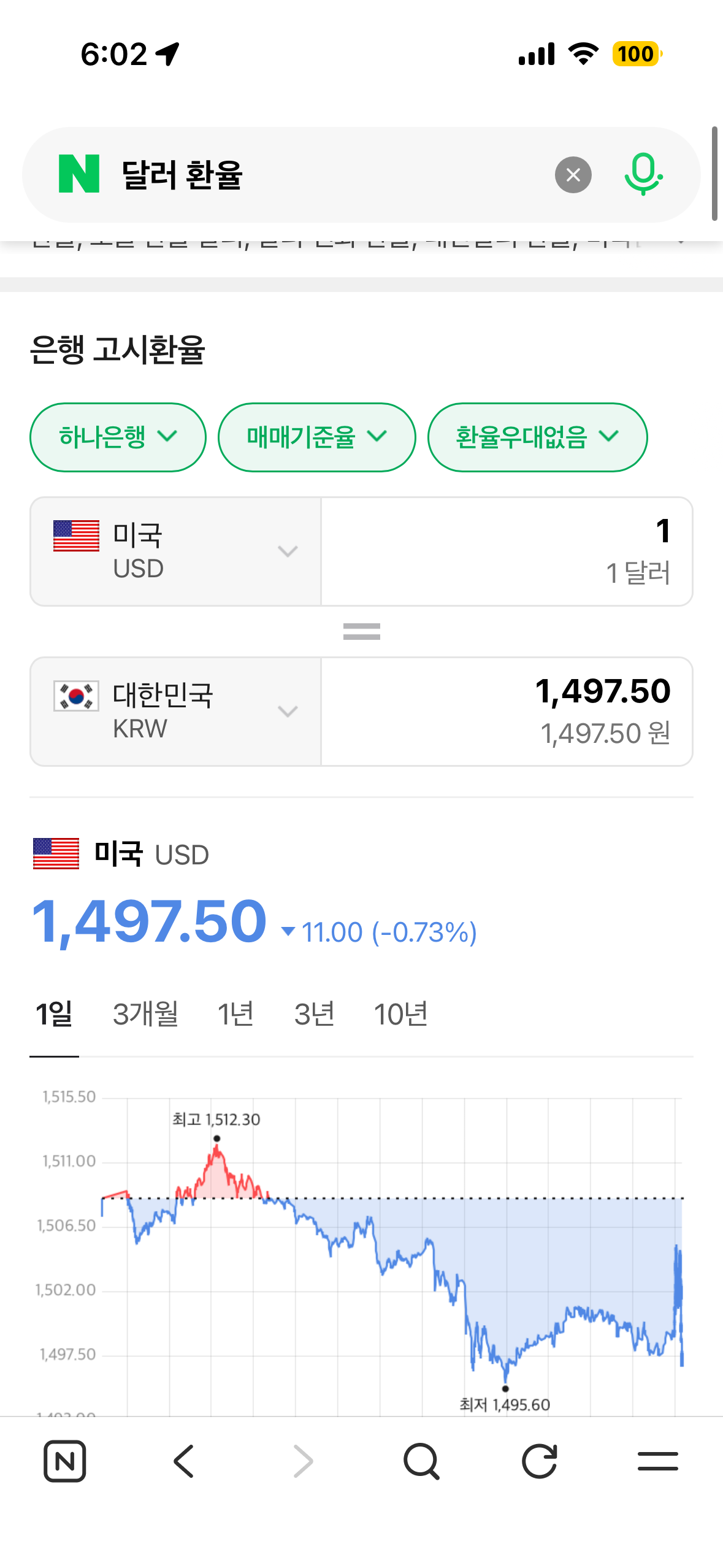The height and width of the screenshot is (1568, 723).
Task: Tap the bottom search magnifier icon
Action: point(421,1461)
